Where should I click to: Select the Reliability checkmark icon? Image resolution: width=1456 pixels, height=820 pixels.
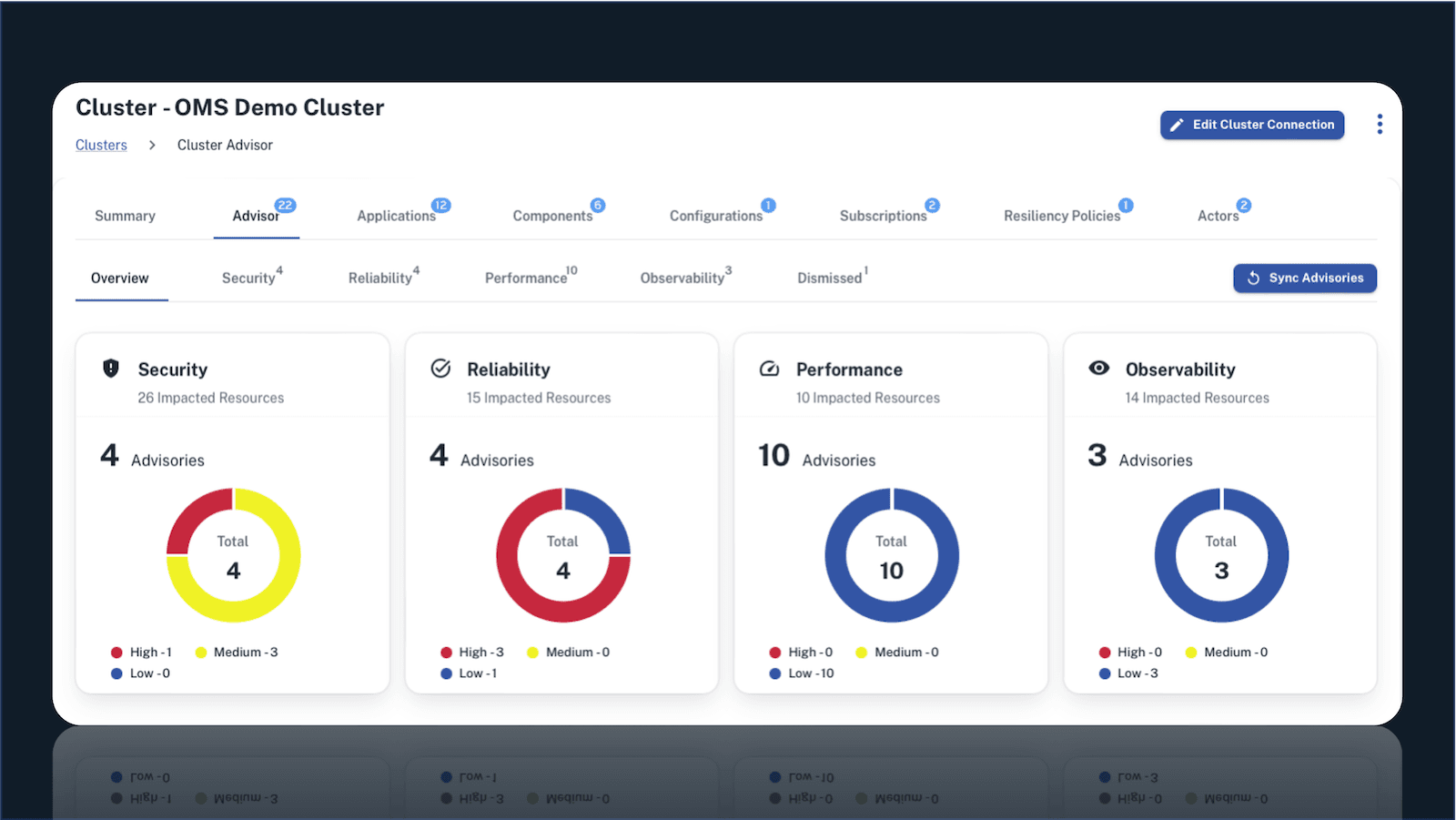click(440, 368)
